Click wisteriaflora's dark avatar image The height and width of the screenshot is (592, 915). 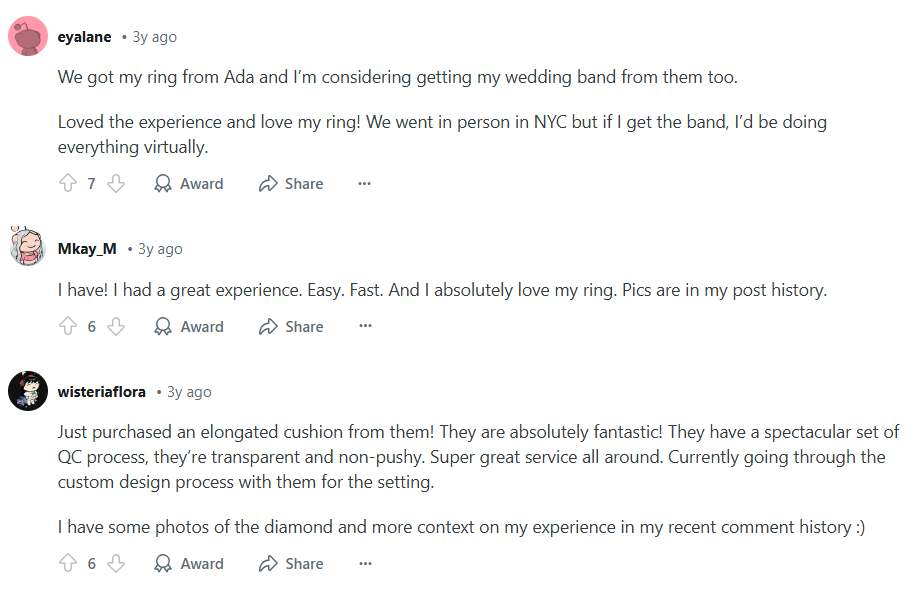[28, 391]
